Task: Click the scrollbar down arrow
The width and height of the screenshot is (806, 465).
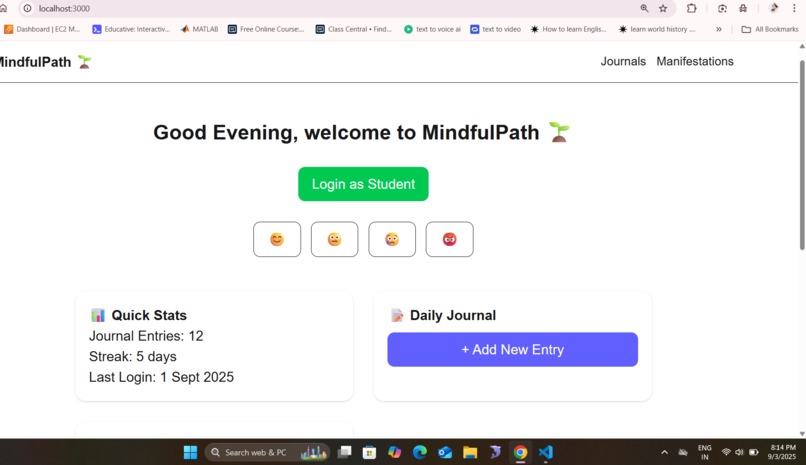Action: click(802, 434)
